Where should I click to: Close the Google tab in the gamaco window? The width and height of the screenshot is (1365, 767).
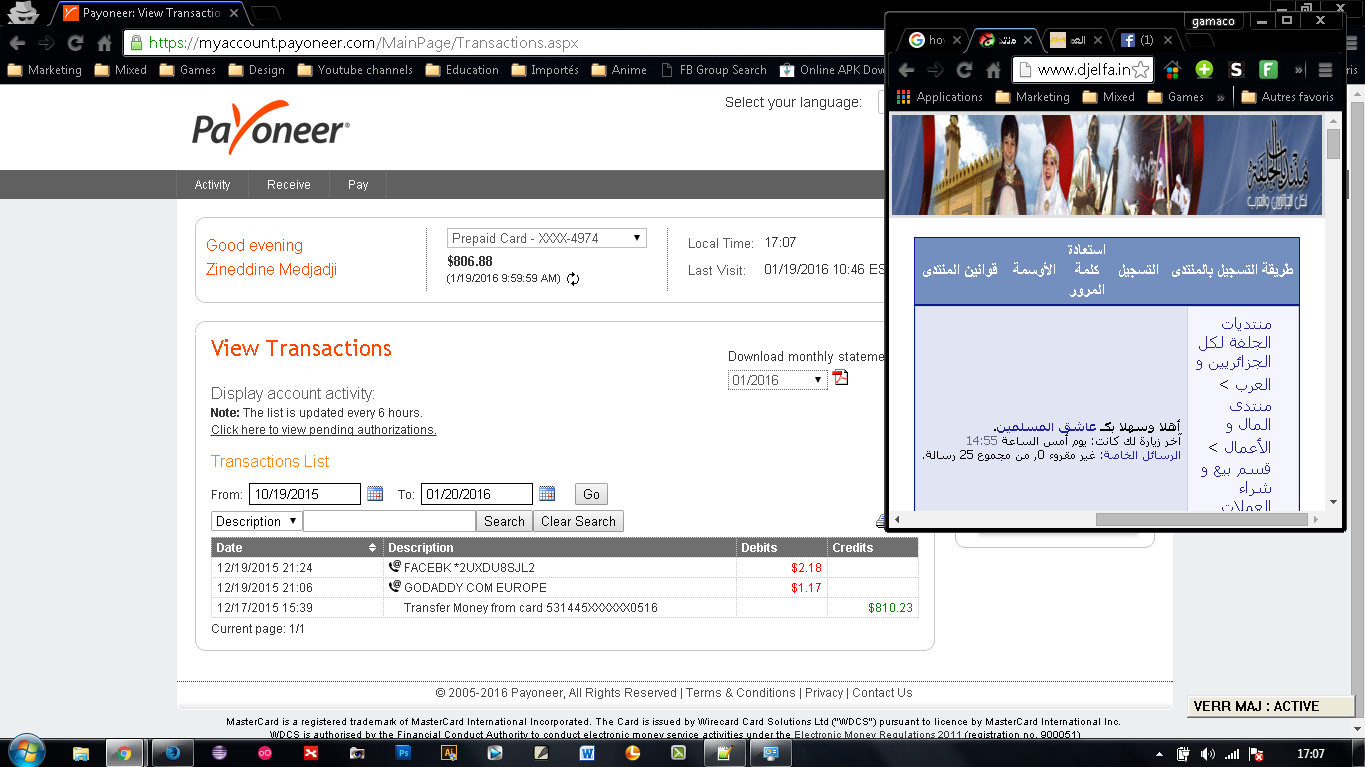(956, 40)
